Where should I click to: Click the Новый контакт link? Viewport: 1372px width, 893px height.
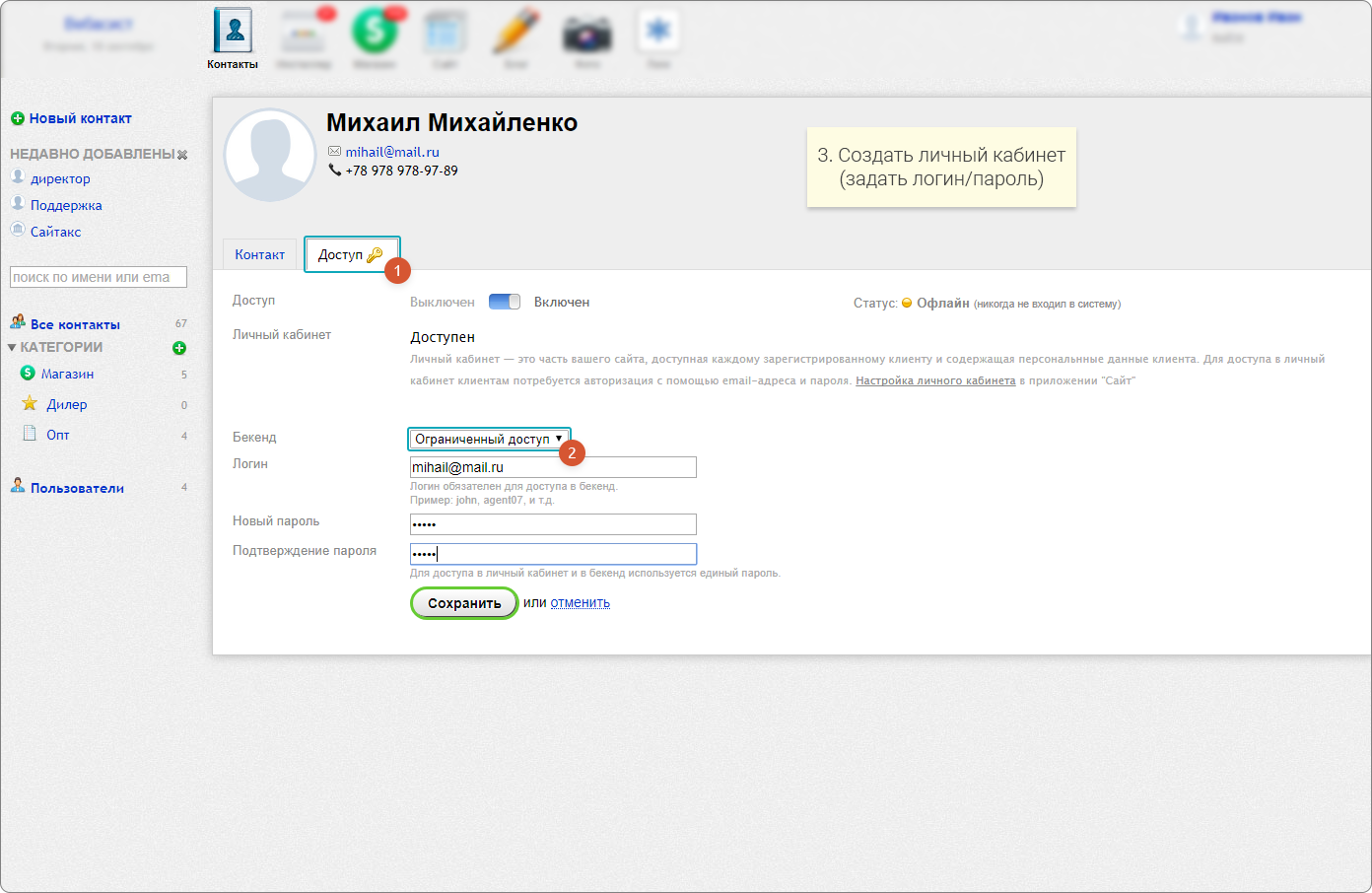80,118
